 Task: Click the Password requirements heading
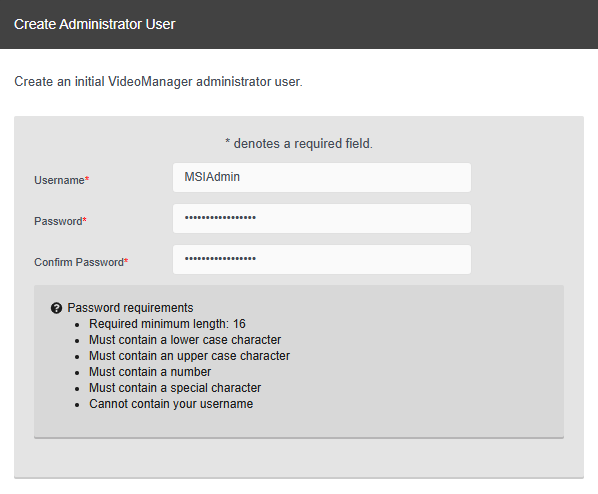coord(130,308)
